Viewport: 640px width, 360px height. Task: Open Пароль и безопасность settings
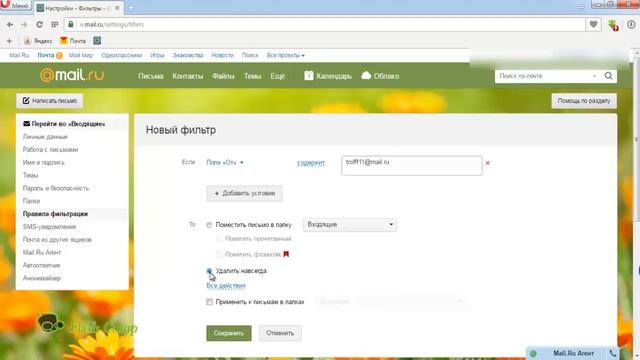pos(56,188)
